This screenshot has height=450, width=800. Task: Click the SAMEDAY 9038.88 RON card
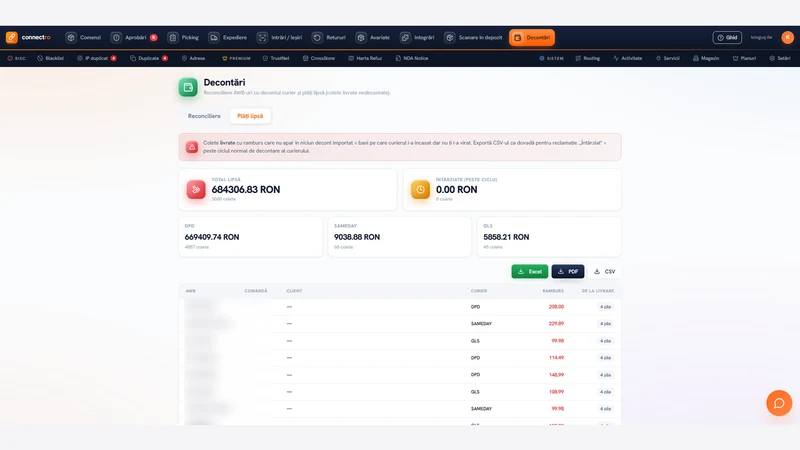coord(399,237)
